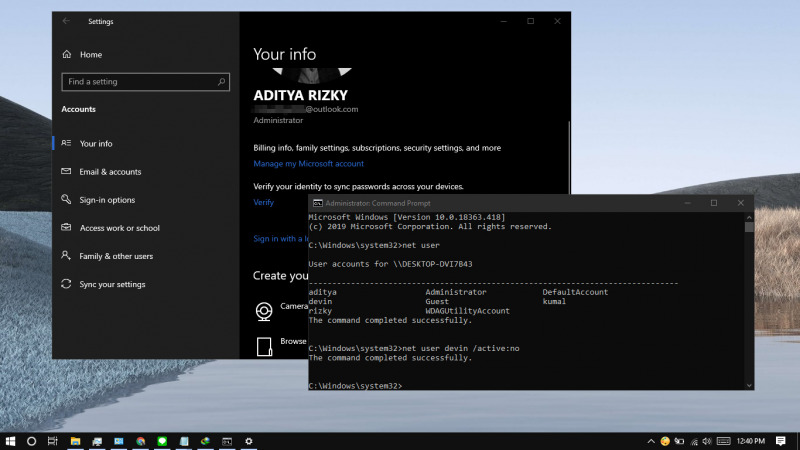Click the 12:40 PM clock
Viewport: 800px width, 450px height.
click(x=751, y=441)
